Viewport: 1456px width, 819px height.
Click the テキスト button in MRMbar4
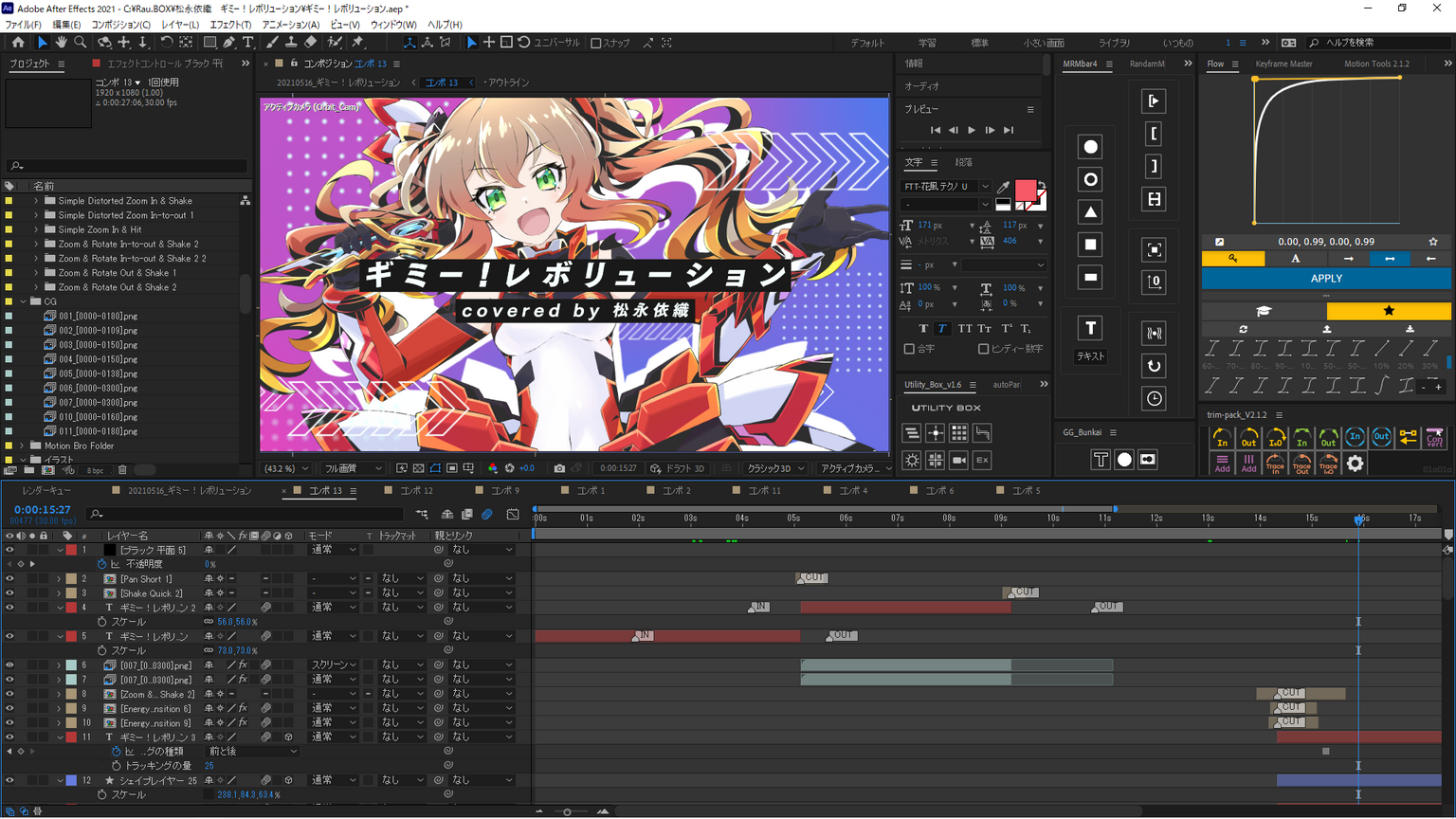pyautogui.click(x=1090, y=356)
